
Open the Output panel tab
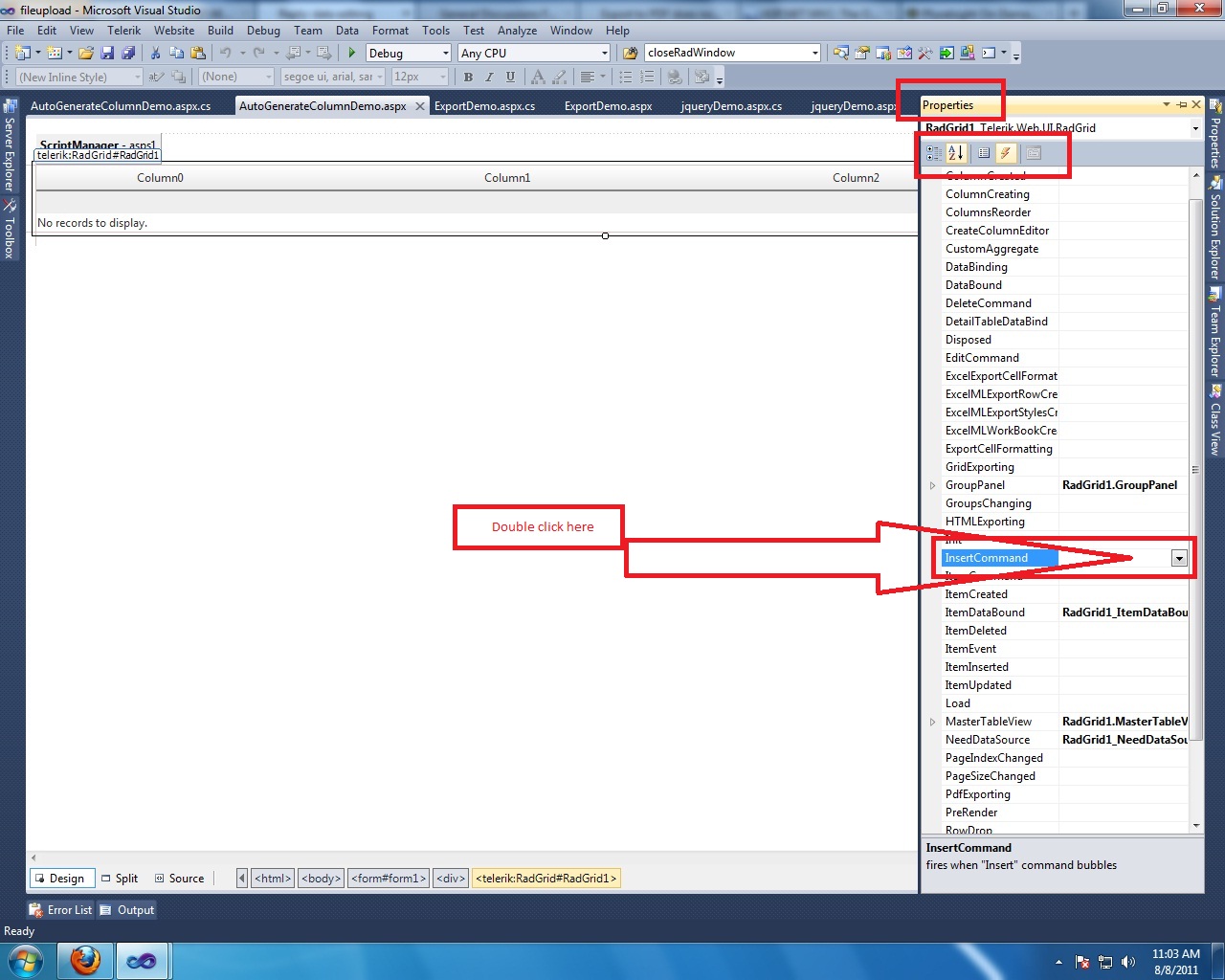point(127,909)
